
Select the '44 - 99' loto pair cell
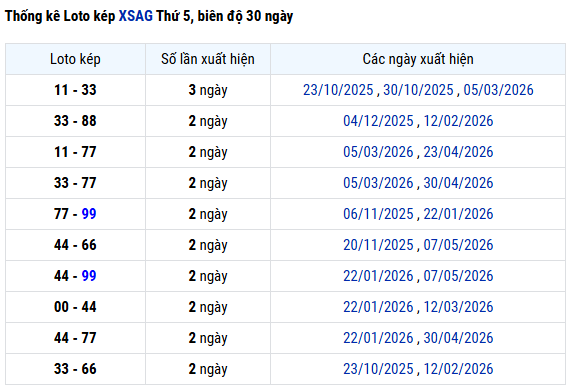coord(75,276)
